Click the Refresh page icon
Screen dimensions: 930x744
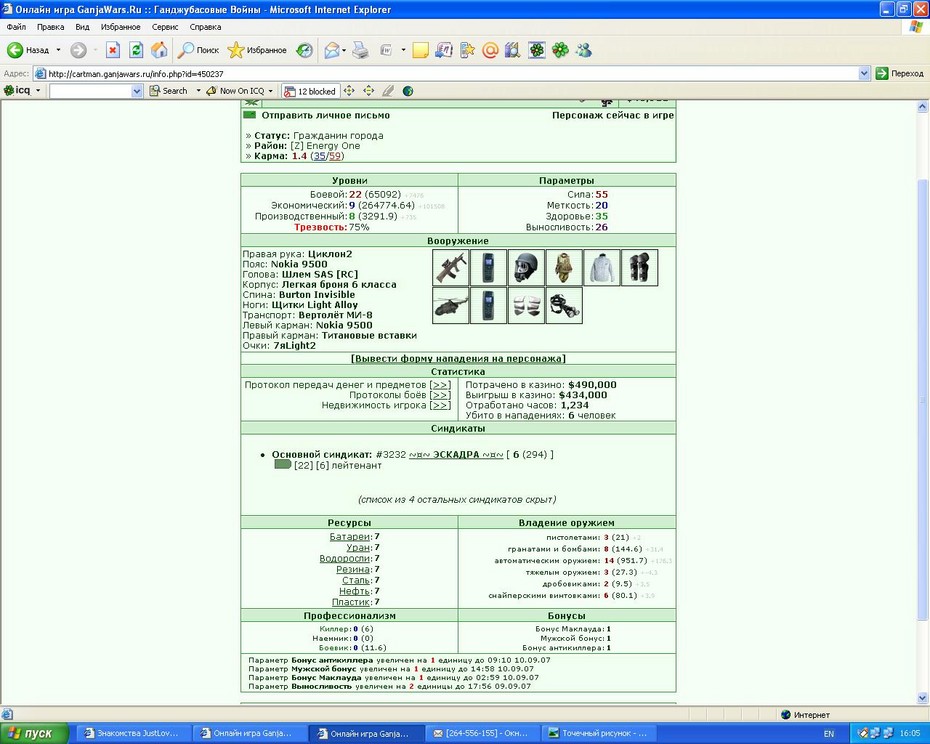136,50
